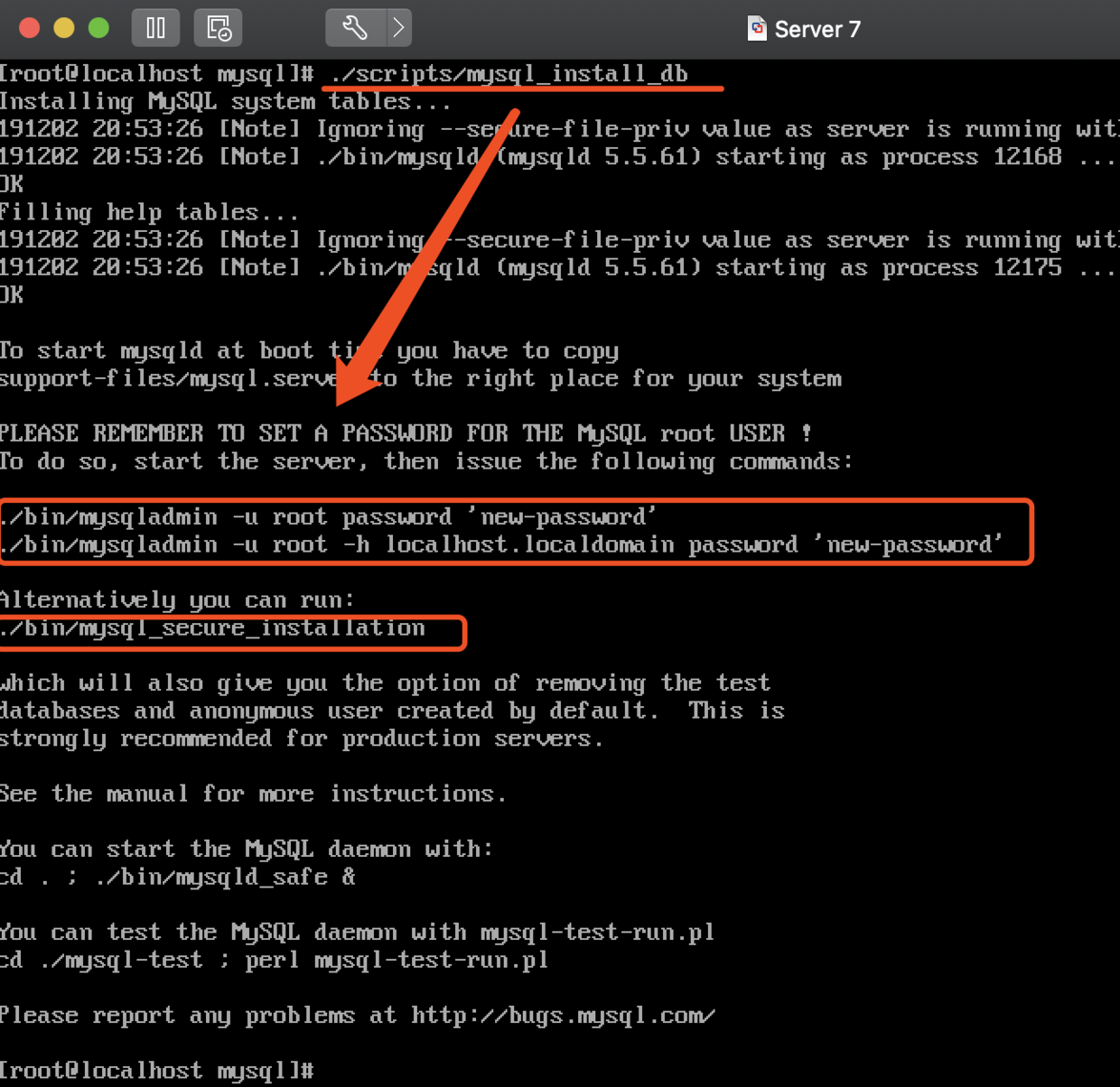
Task: Select the first mysqladmin password command
Action: tap(325, 516)
